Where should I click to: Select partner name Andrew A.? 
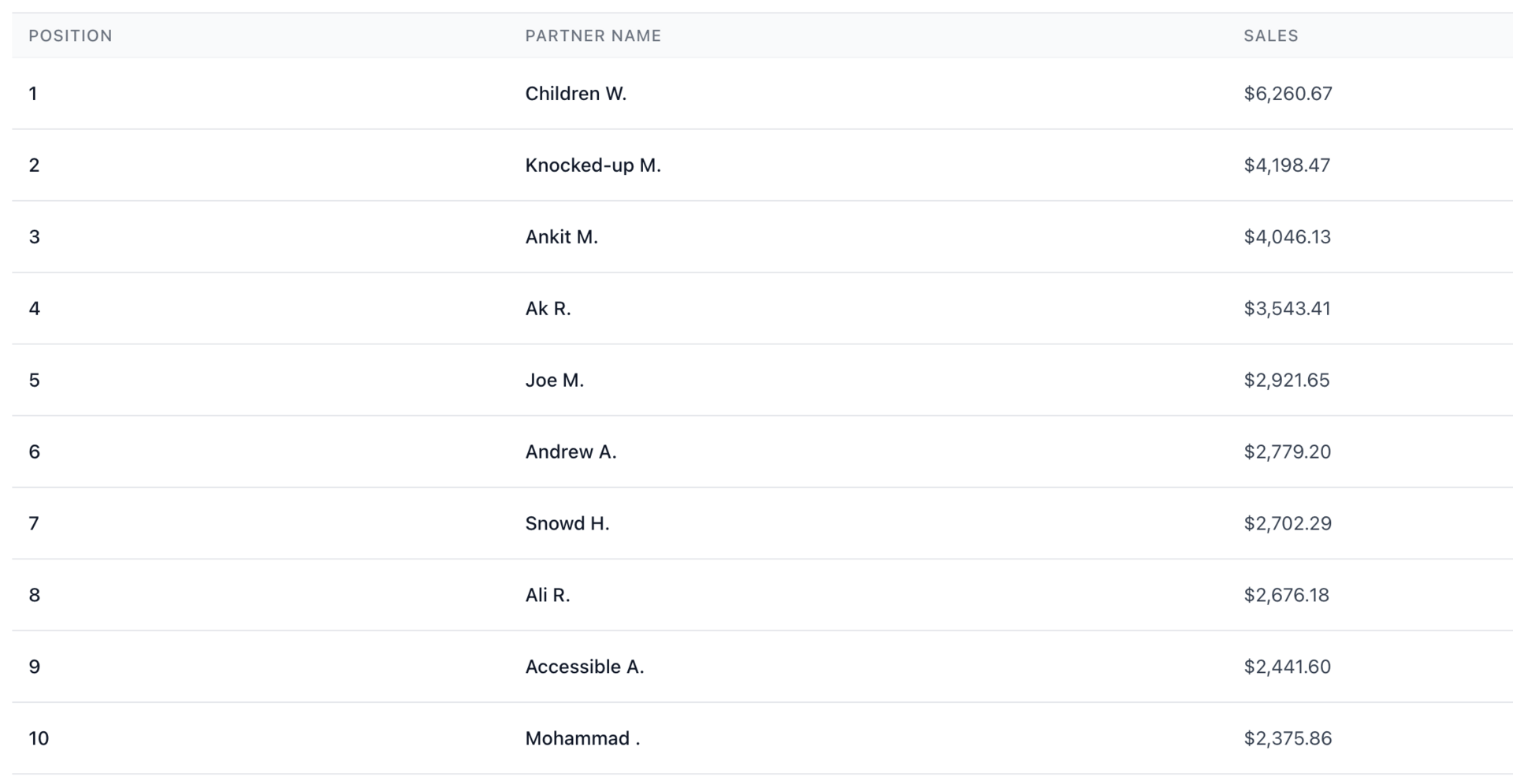pyautogui.click(x=571, y=452)
